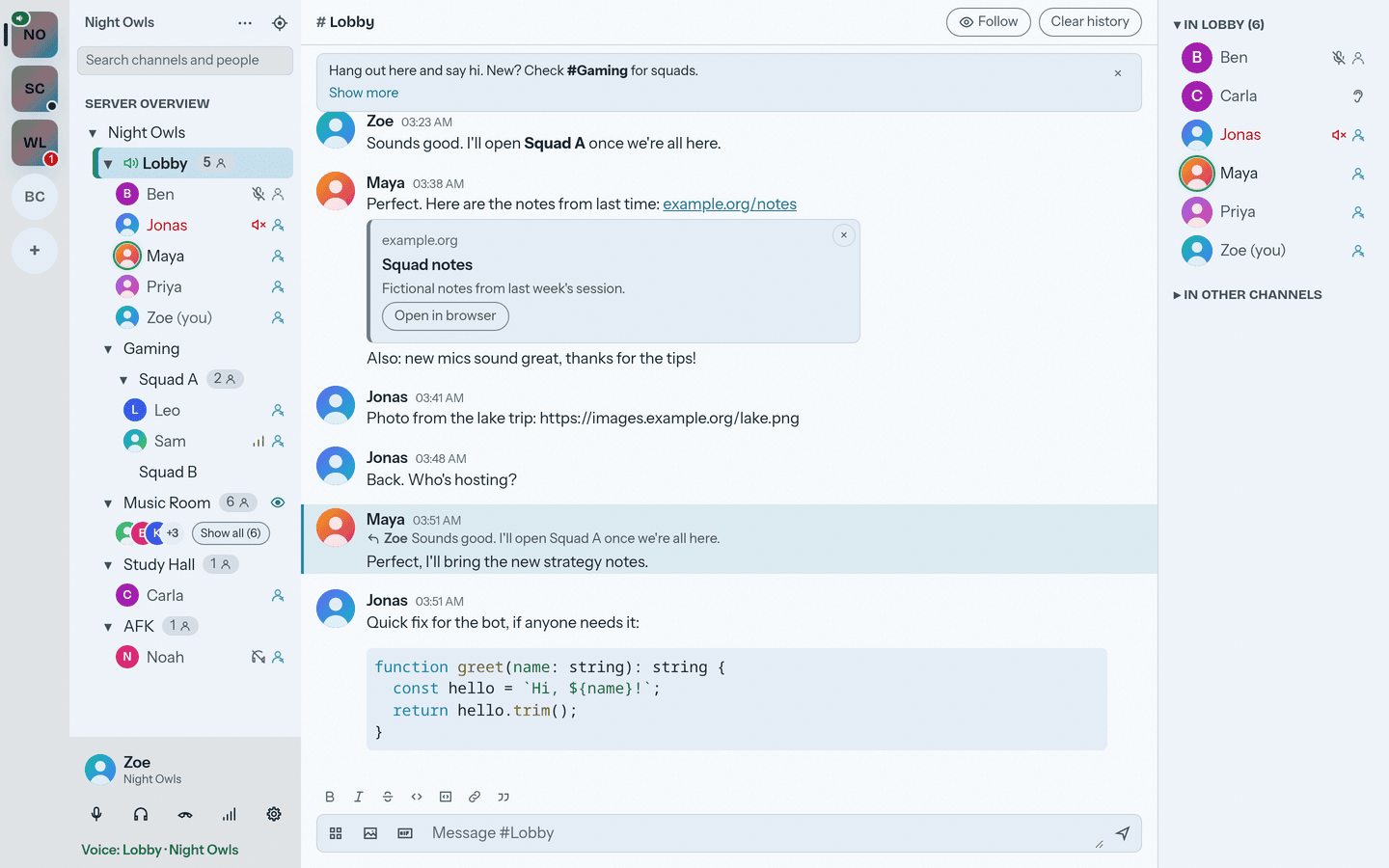1389x868 pixels.
Task: Open the example.org/notes link
Action: tap(729, 204)
